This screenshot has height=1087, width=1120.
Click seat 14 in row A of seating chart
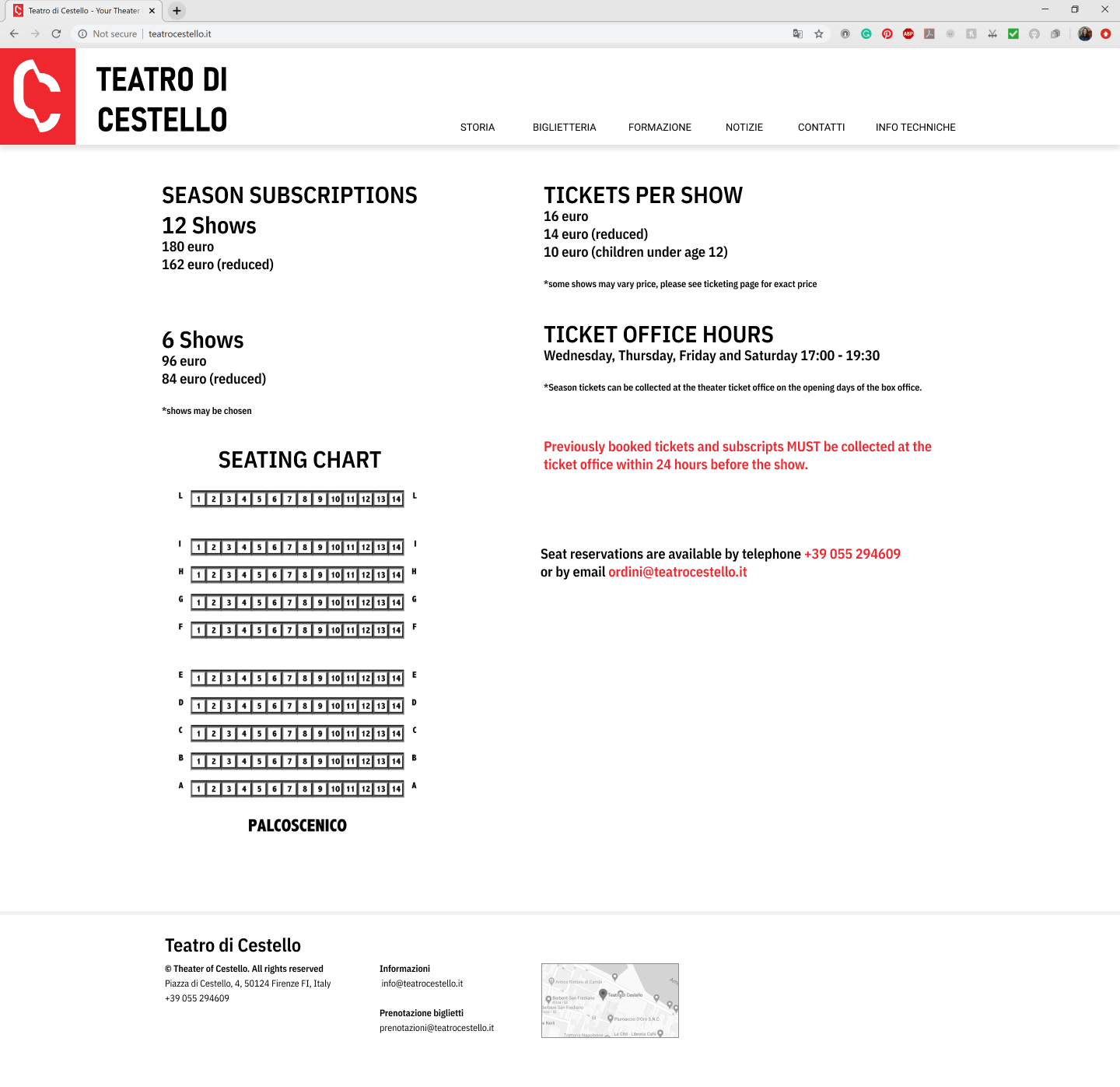[x=397, y=789]
